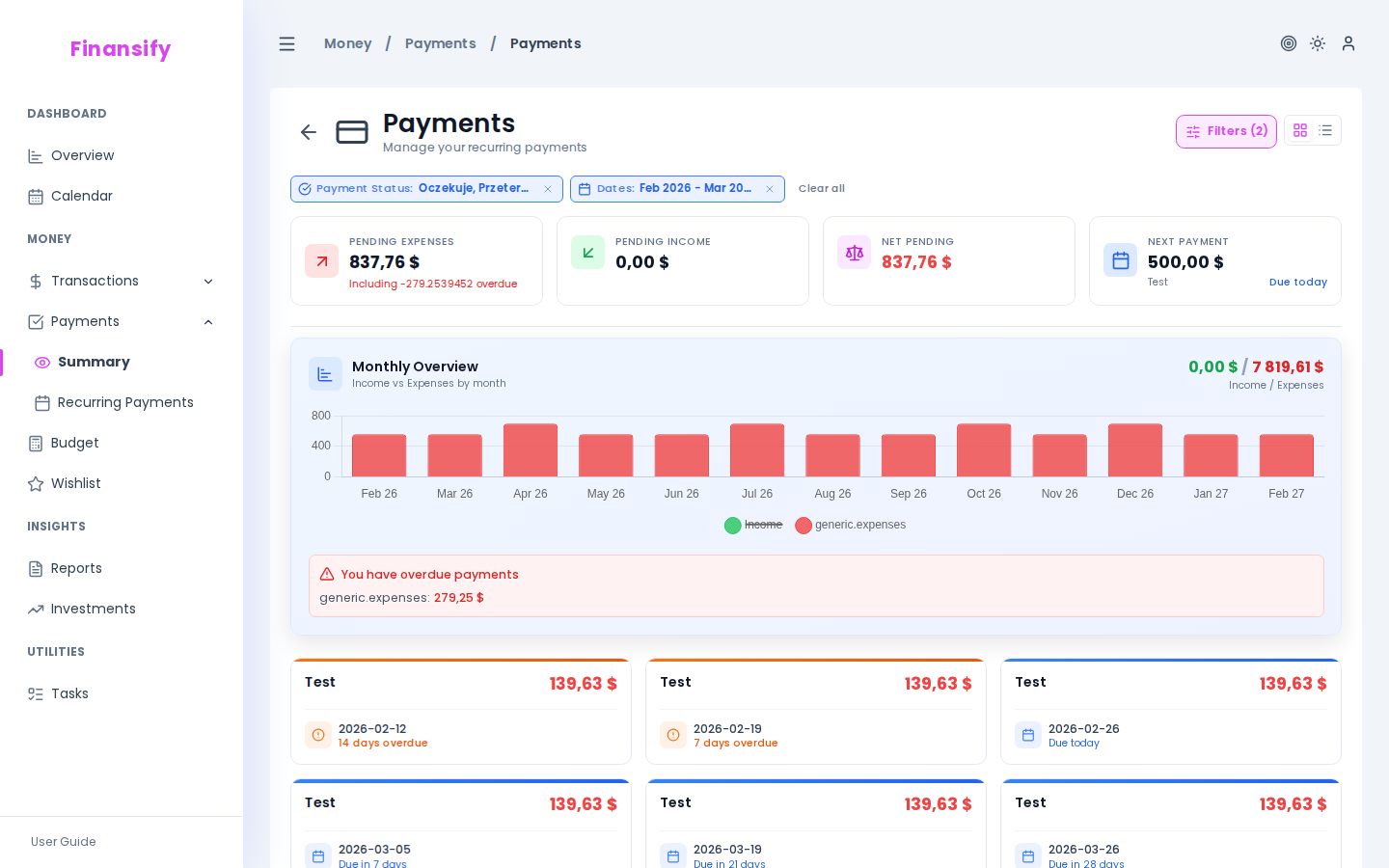Select Summary under Payments

(94, 362)
